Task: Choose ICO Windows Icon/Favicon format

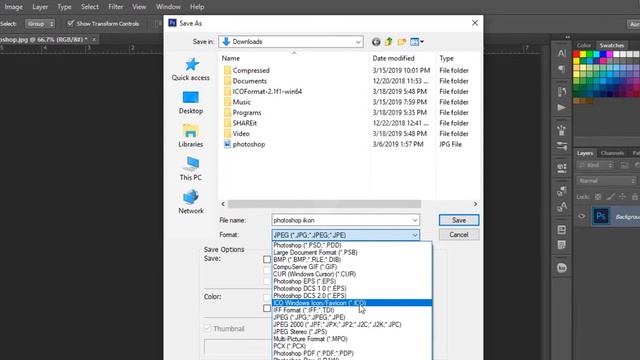Action: (352, 303)
